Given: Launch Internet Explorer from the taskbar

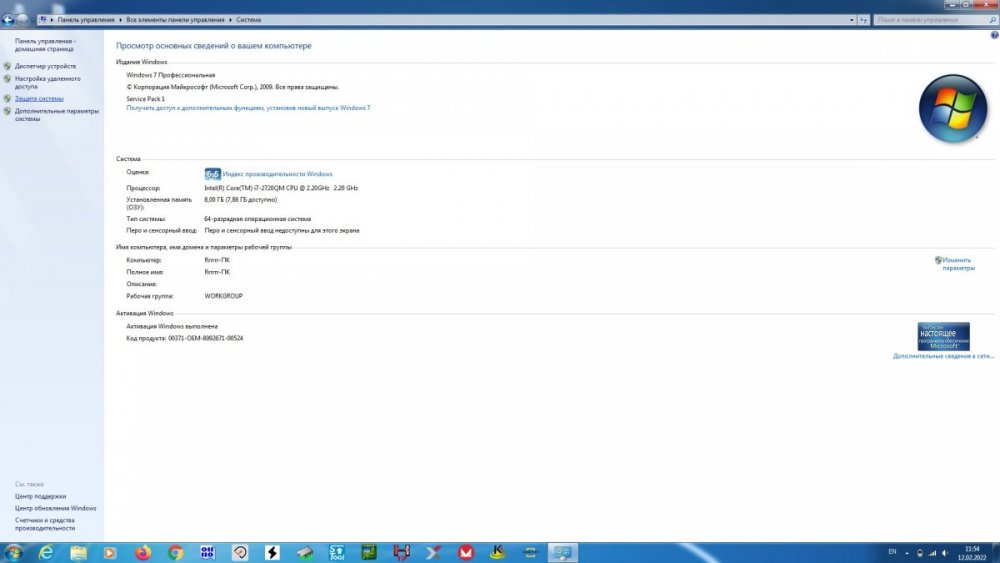Looking at the screenshot, I should [46, 552].
